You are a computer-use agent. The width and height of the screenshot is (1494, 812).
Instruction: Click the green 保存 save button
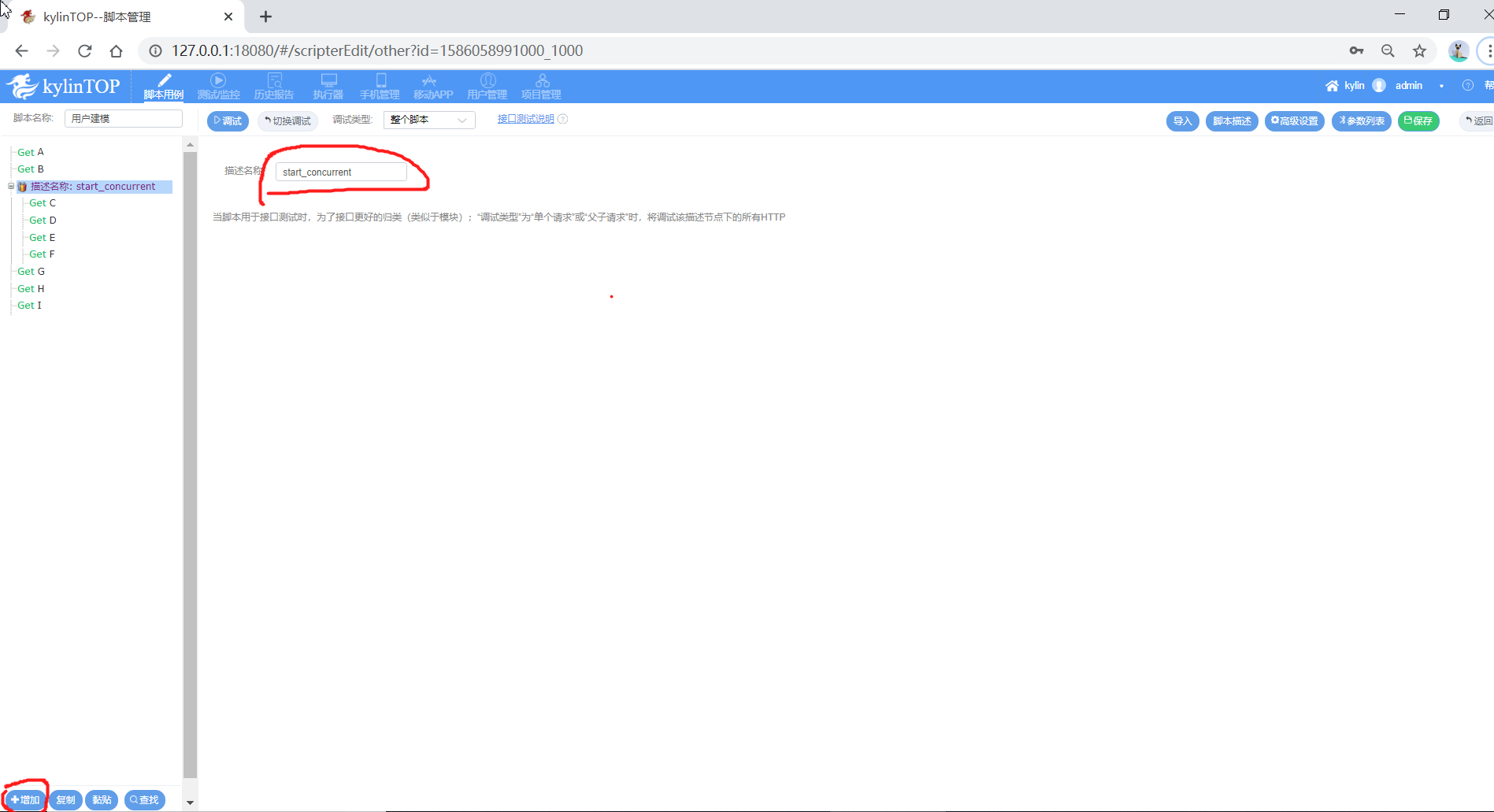tap(1418, 121)
